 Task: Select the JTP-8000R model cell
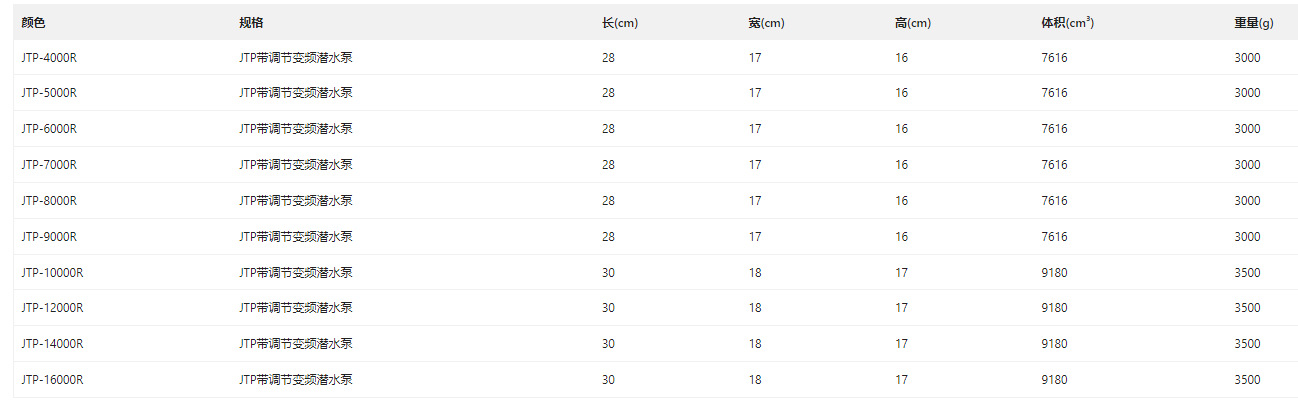[x=49, y=201]
